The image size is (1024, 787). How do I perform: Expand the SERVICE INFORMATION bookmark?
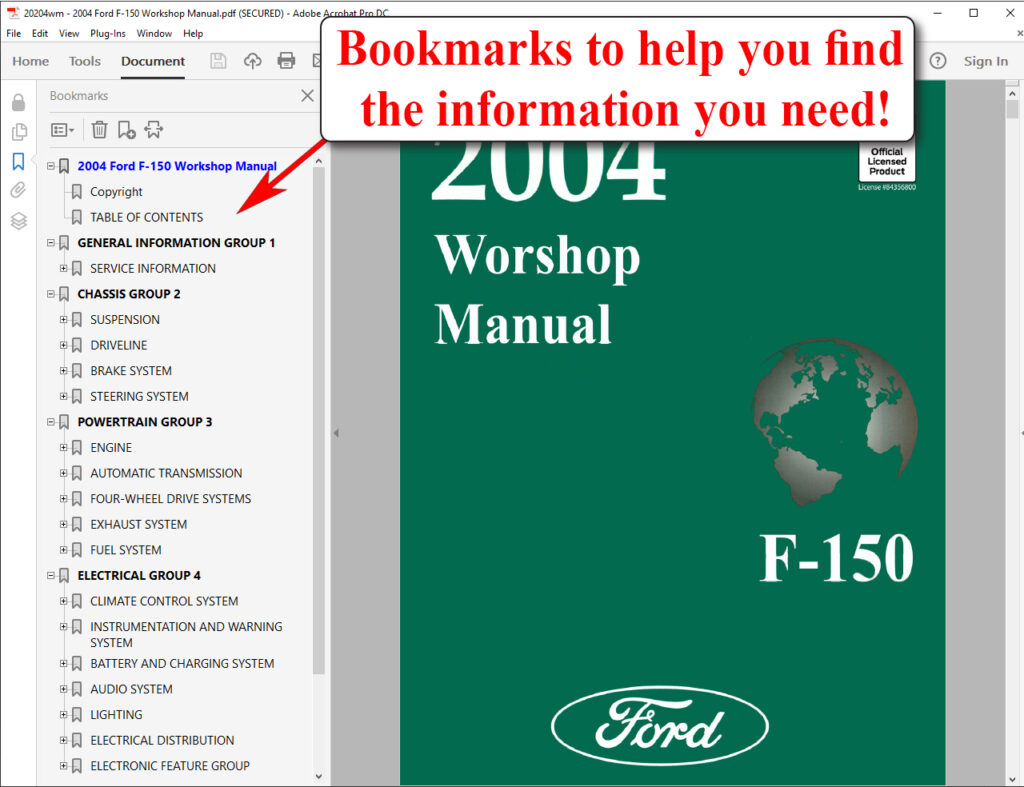point(63,268)
